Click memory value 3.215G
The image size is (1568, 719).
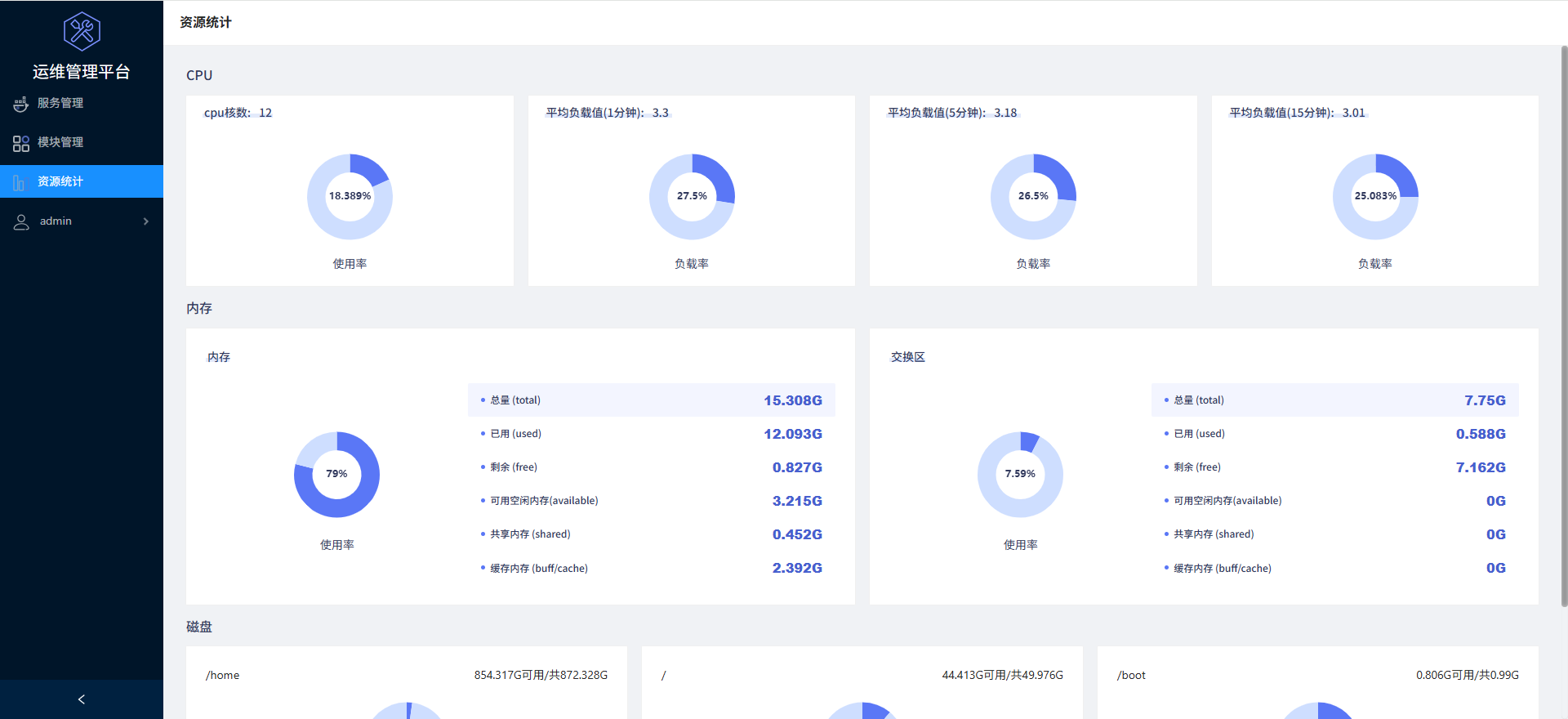click(x=797, y=501)
